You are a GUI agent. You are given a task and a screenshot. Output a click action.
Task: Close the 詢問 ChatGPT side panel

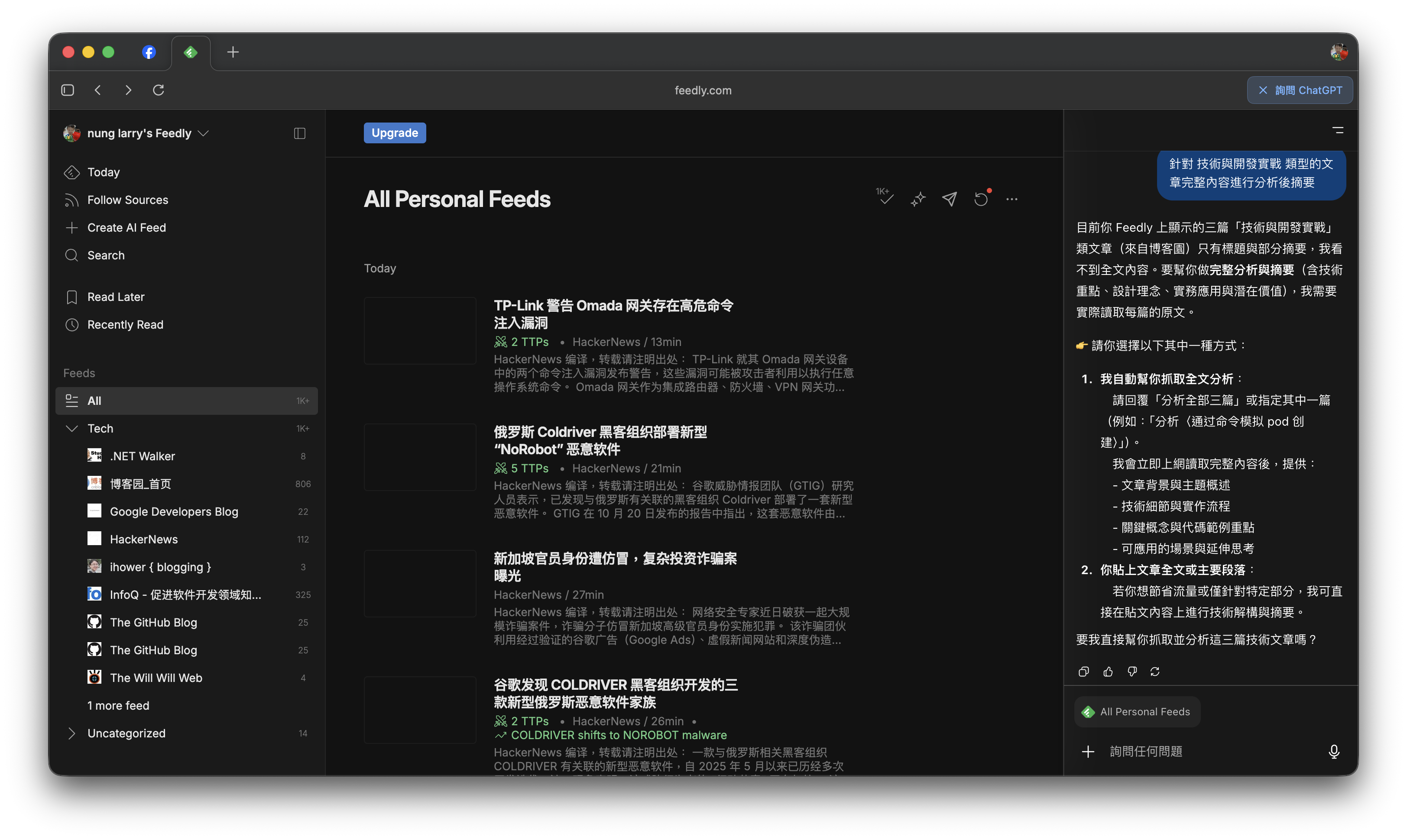pos(1263,90)
